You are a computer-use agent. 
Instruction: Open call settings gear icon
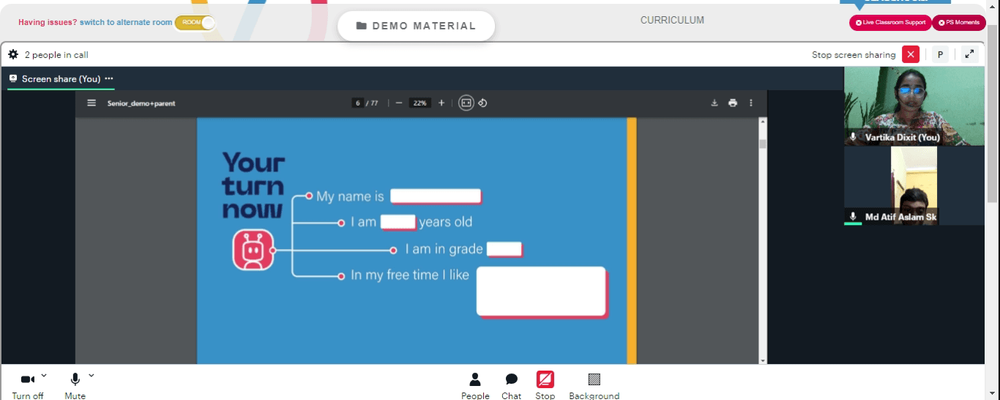[13, 55]
